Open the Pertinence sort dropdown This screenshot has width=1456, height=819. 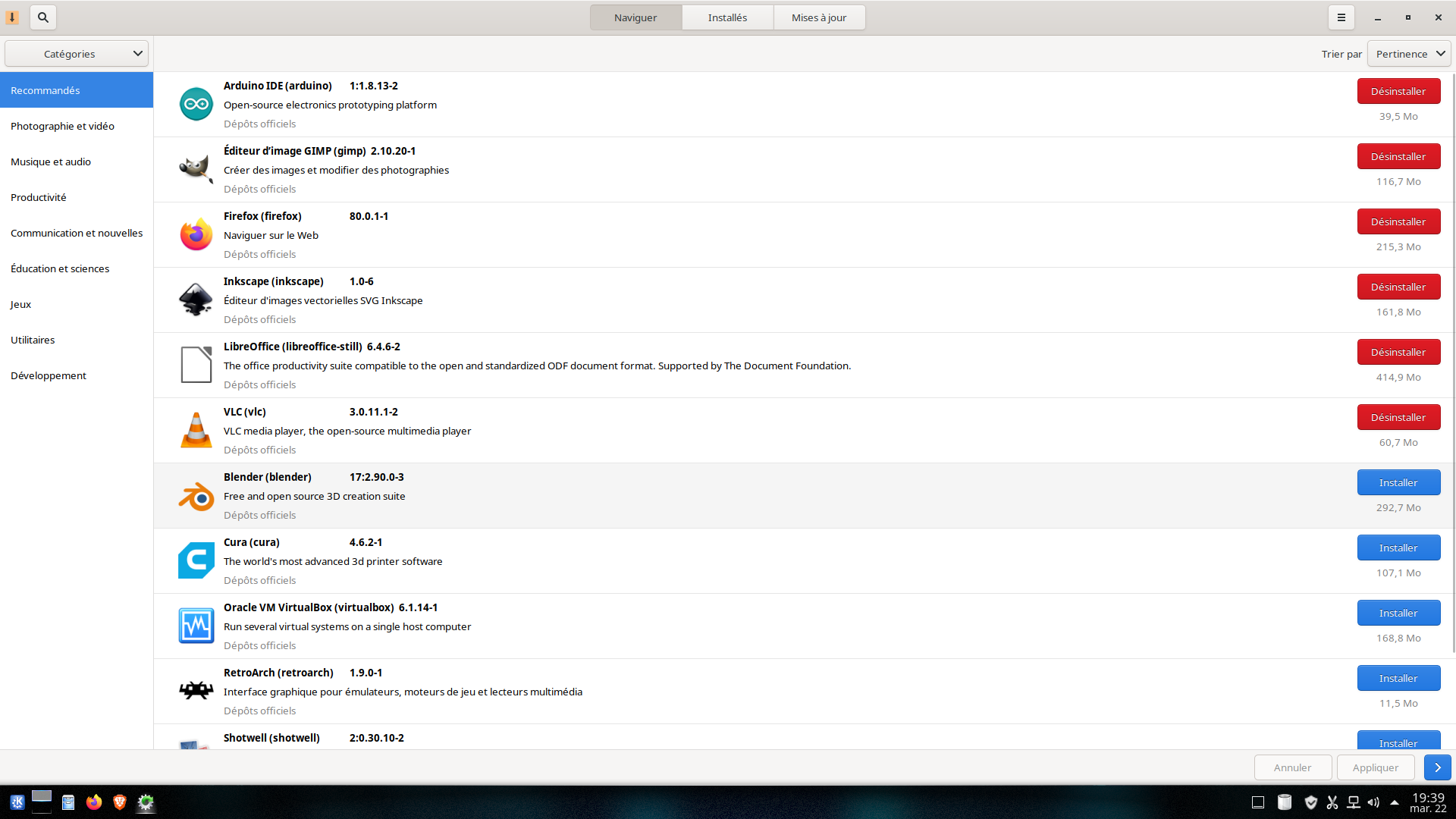tap(1409, 54)
